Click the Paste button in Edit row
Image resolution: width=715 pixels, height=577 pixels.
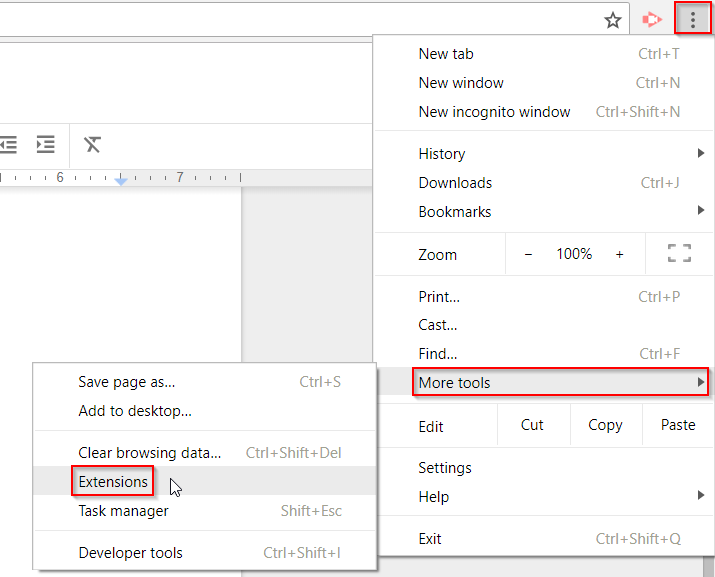point(678,425)
